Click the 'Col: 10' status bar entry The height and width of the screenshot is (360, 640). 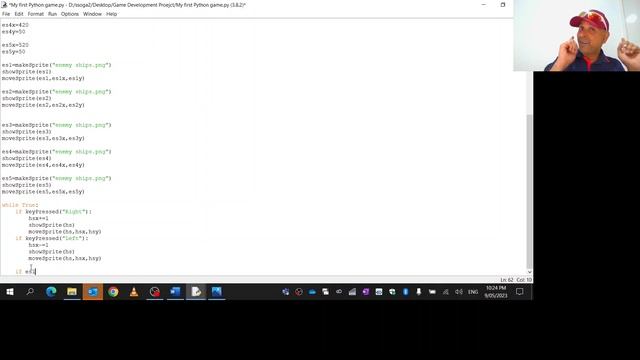click(524, 280)
